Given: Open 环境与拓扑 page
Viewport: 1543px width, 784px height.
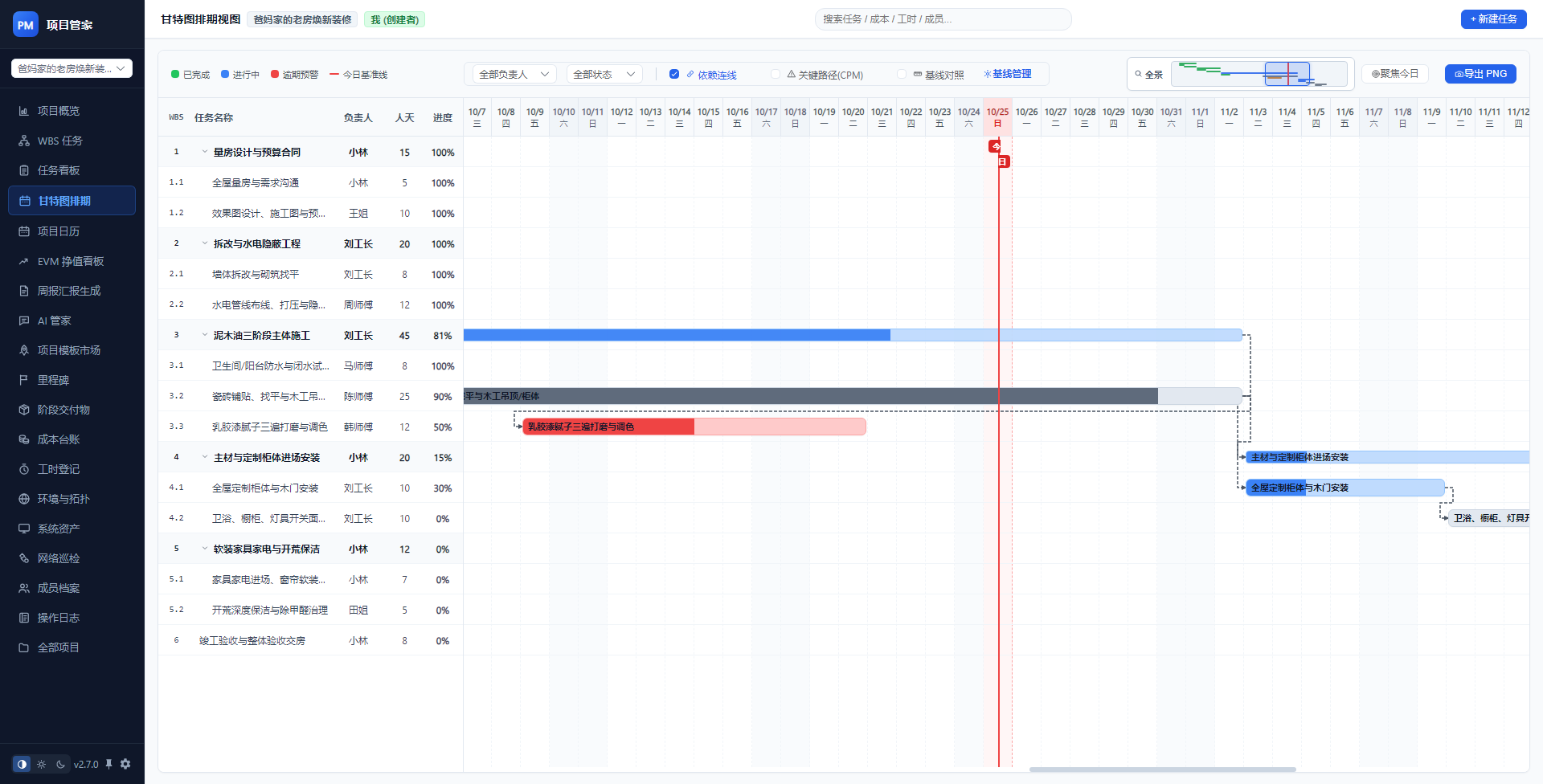Looking at the screenshot, I should coord(72,499).
